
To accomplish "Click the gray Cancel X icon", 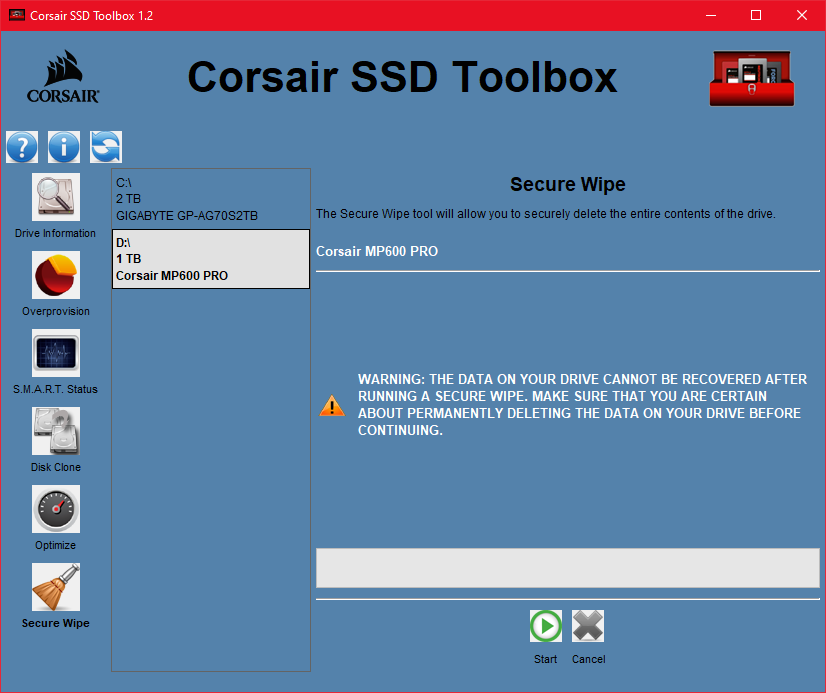I will click(x=588, y=626).
